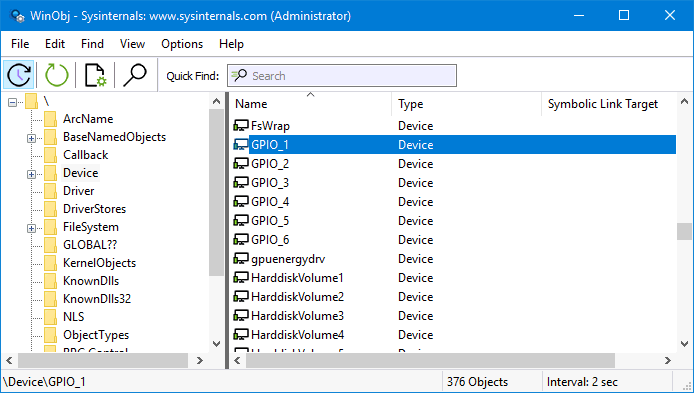Open the Options menu
This screenshot has width=694, height=393.
pyautogui.click(x=182, y=44)
